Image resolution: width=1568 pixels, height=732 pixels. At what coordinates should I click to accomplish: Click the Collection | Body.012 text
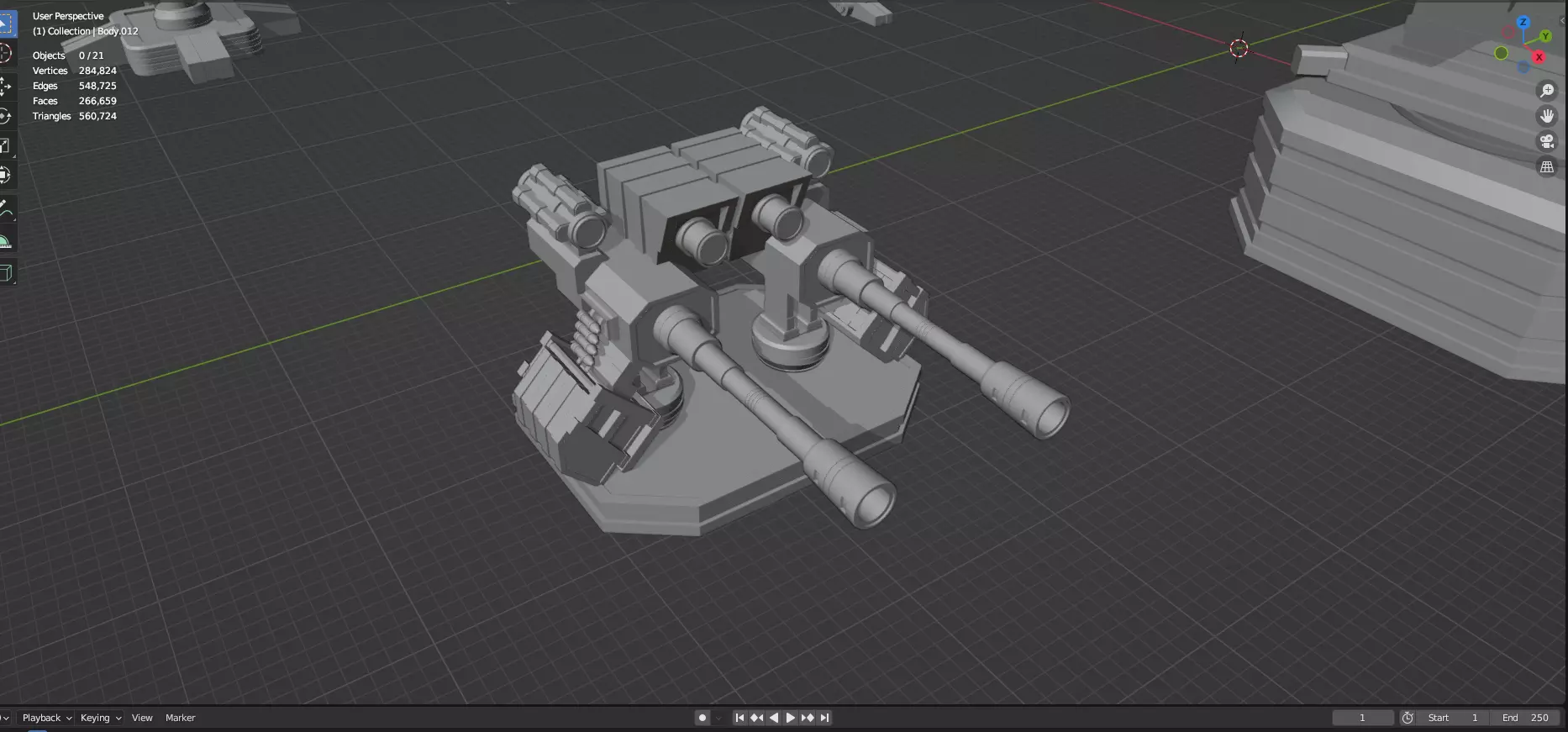coord(85,31)
